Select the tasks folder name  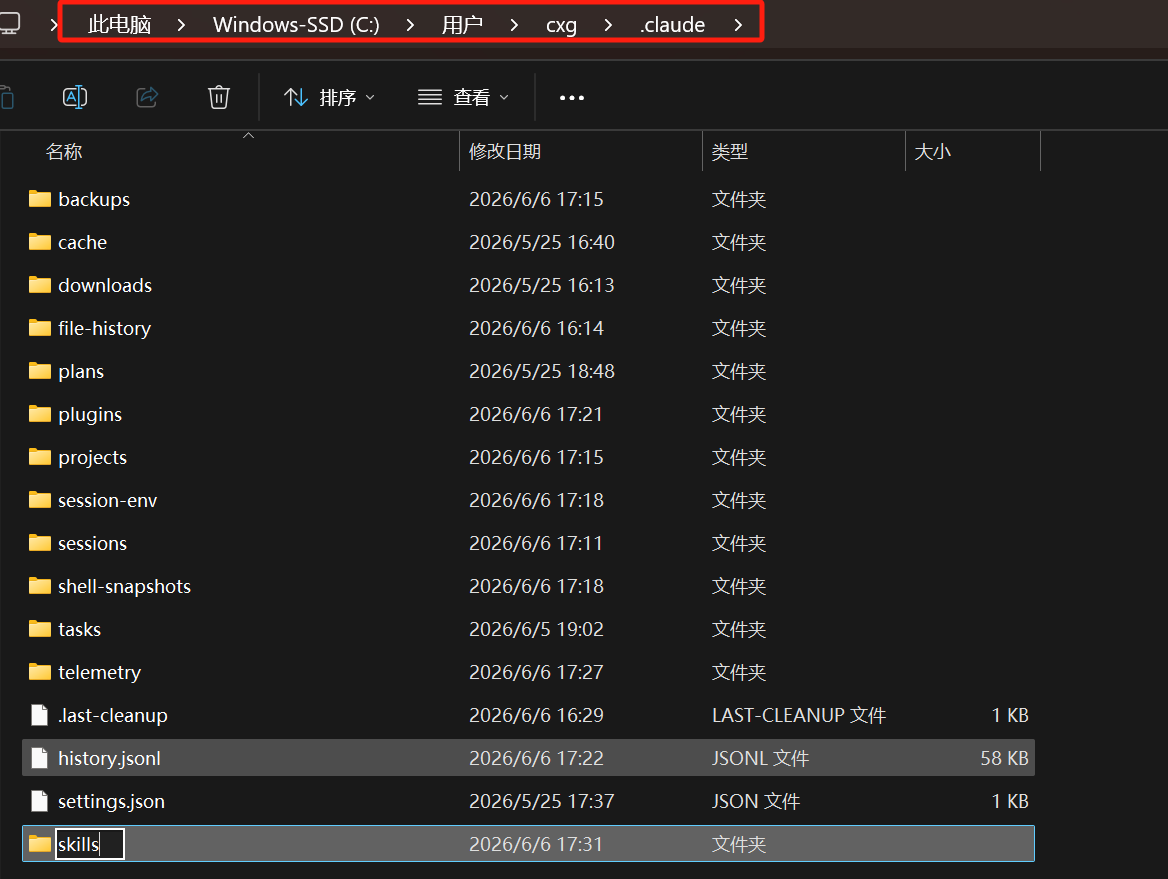pyautogui.click(x=80, y=629)
